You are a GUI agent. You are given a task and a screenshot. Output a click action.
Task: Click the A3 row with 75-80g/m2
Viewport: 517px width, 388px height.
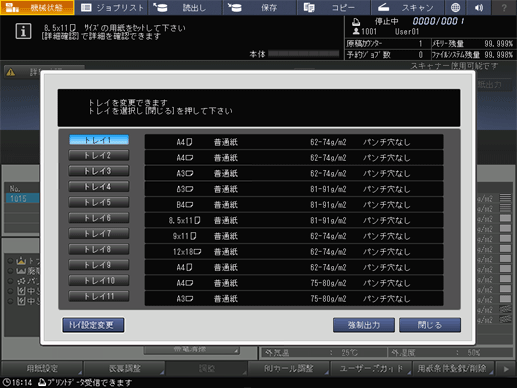[x=294, y=299]
